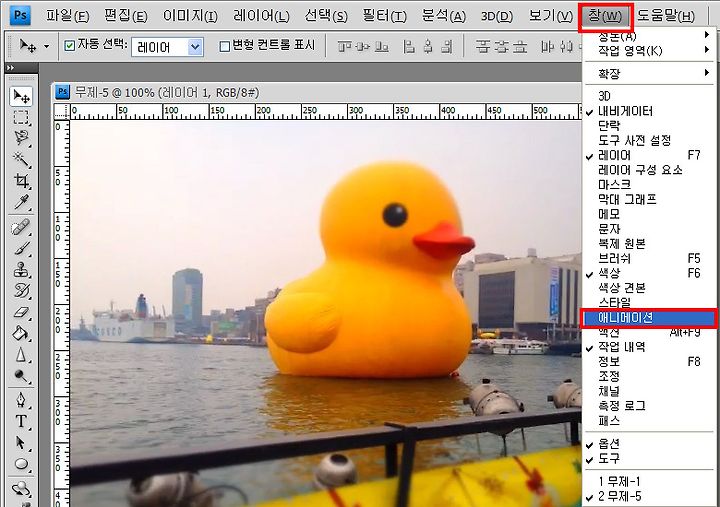Select the Brush tool

coord(21,248)
